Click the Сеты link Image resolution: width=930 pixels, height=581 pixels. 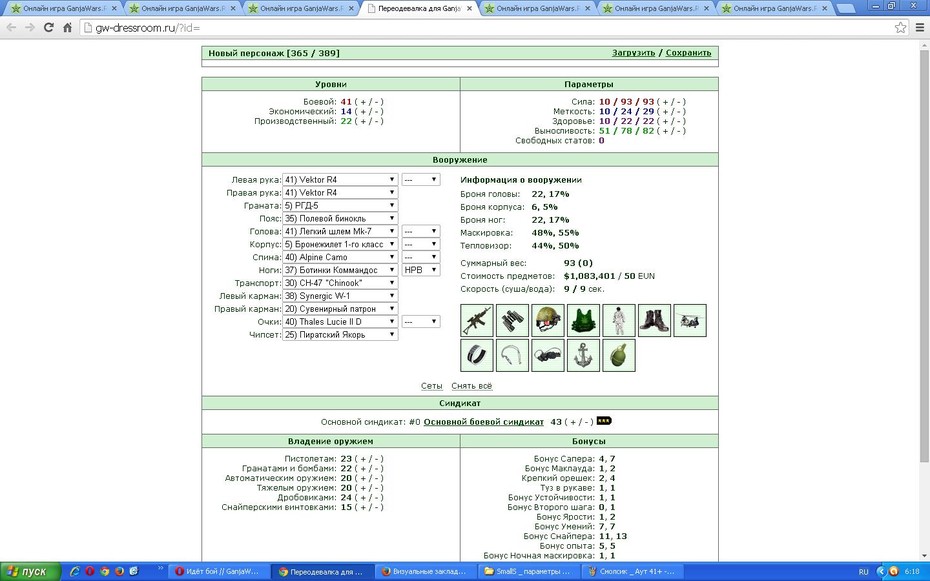(x=432, y=386)
